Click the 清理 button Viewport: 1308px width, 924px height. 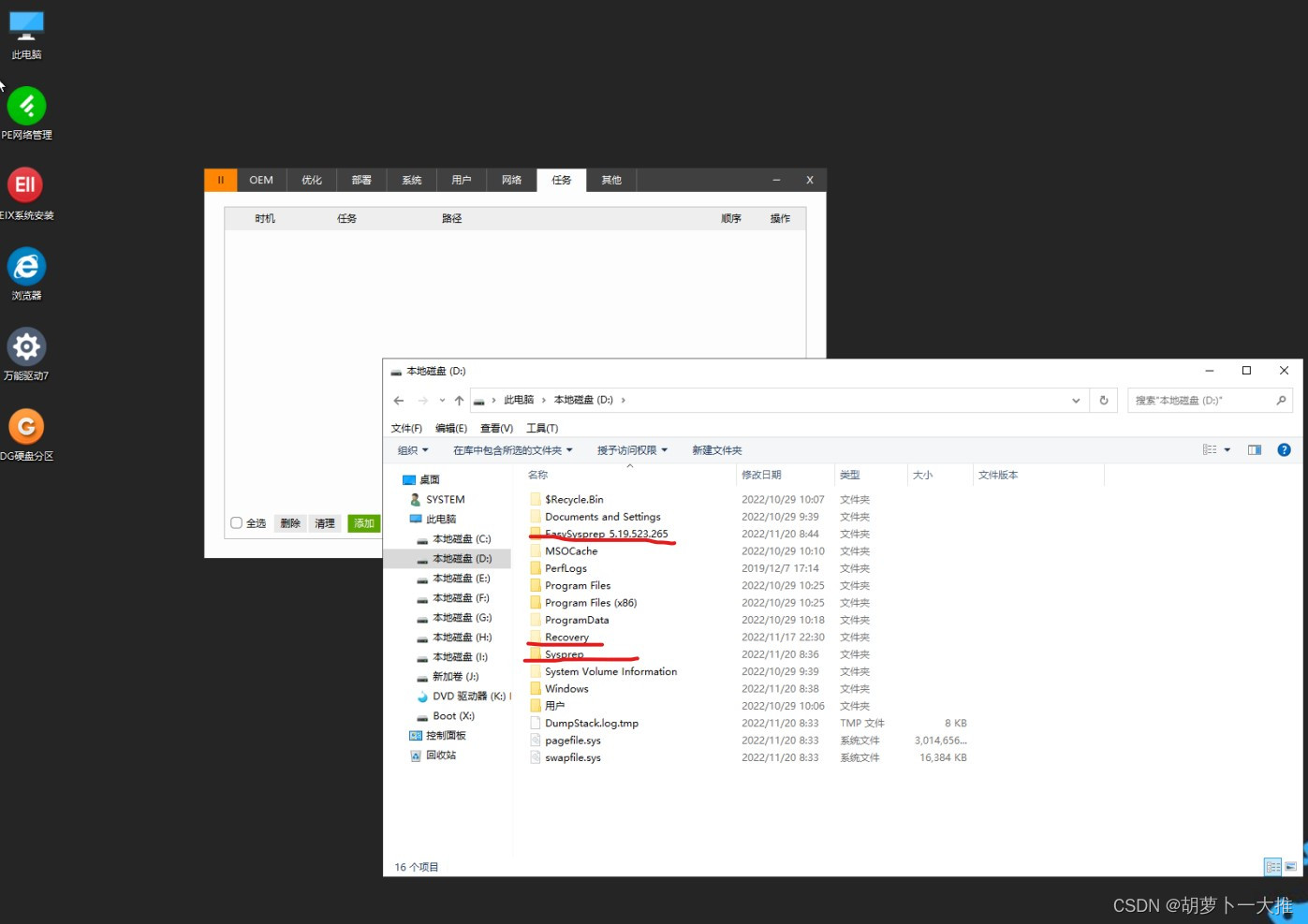coord(325,523)
